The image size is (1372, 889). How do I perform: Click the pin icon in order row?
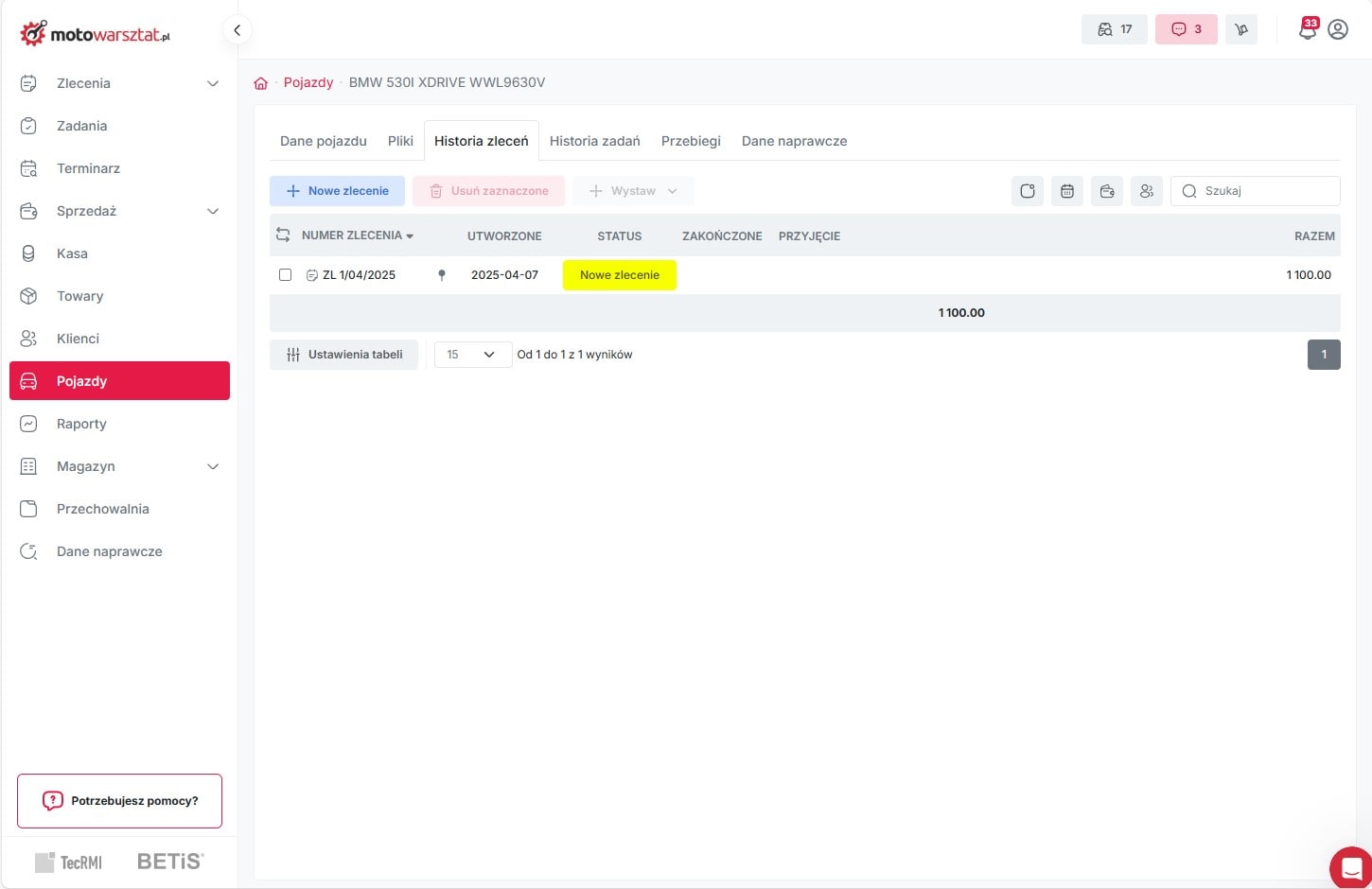pyautogui.click(x=441, y=275)
